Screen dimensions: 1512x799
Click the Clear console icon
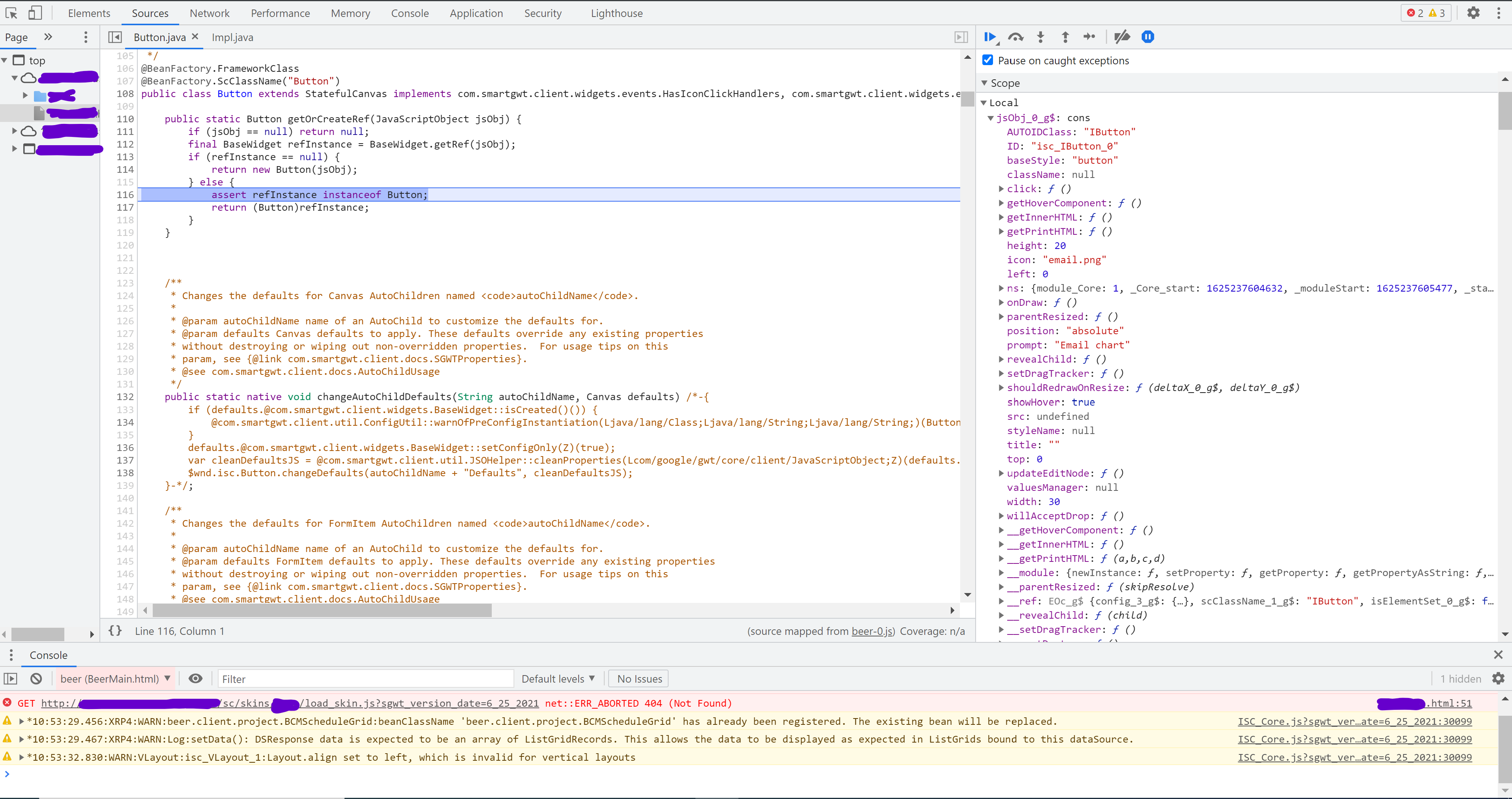(x=36, y=679)
